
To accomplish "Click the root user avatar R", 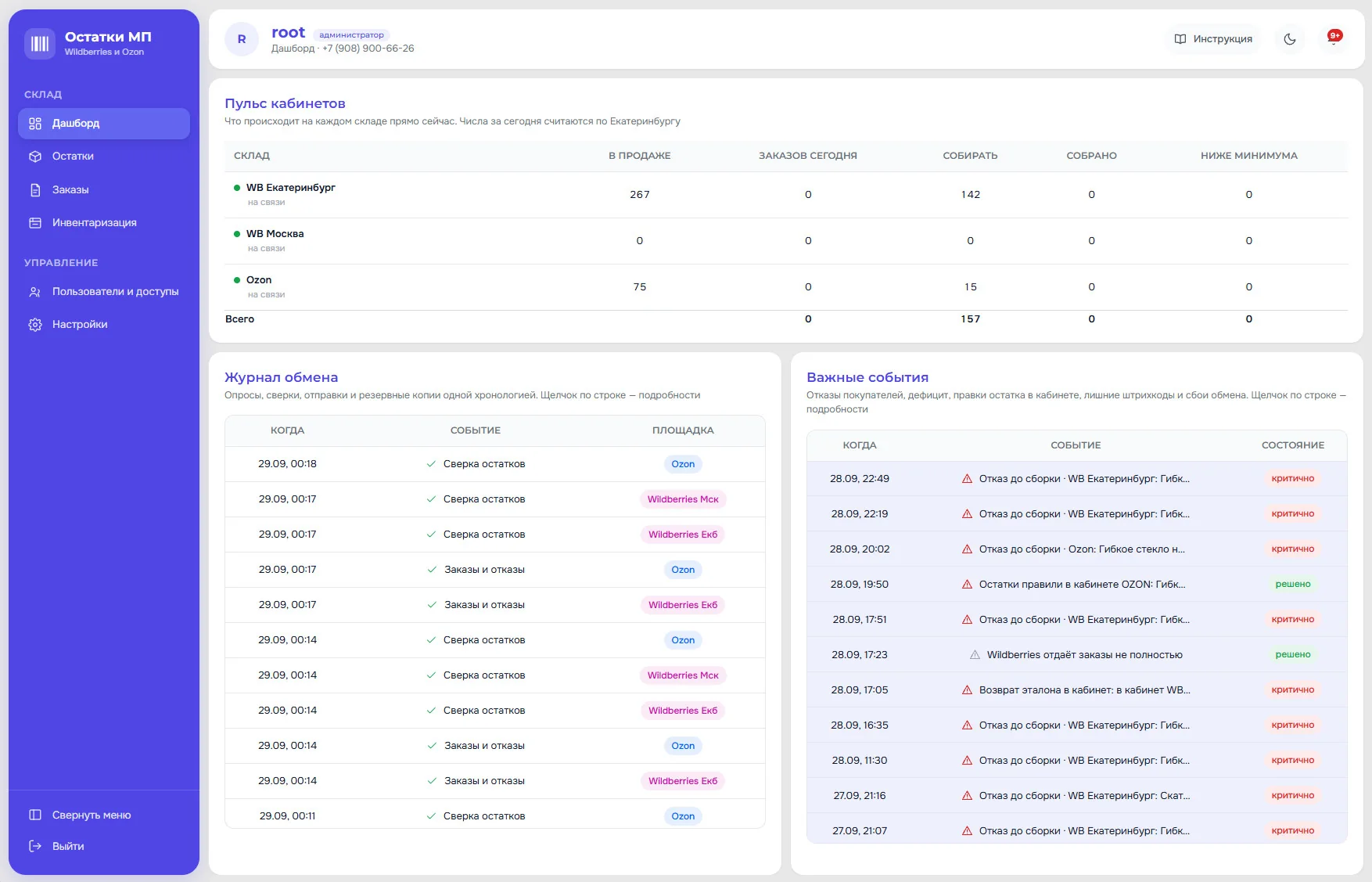I will [x=242, y=39].
